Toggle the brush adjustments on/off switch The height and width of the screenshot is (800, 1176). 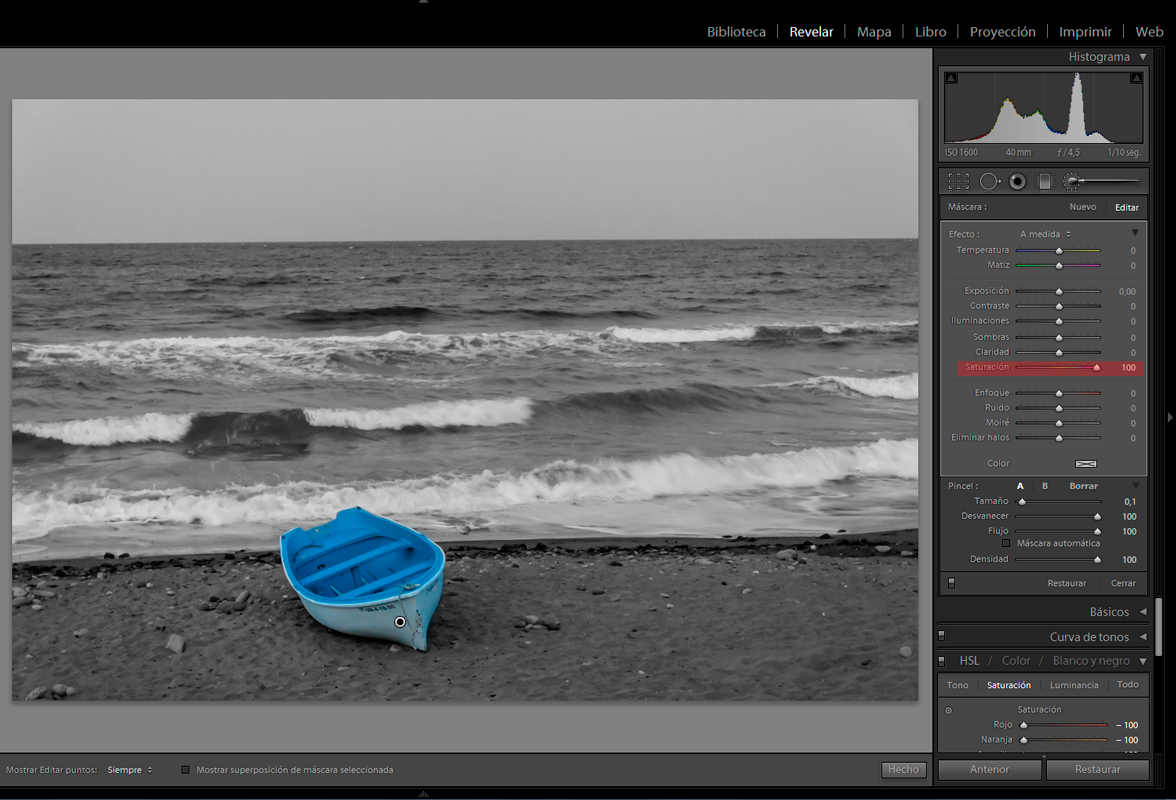(x=952, y=583)
